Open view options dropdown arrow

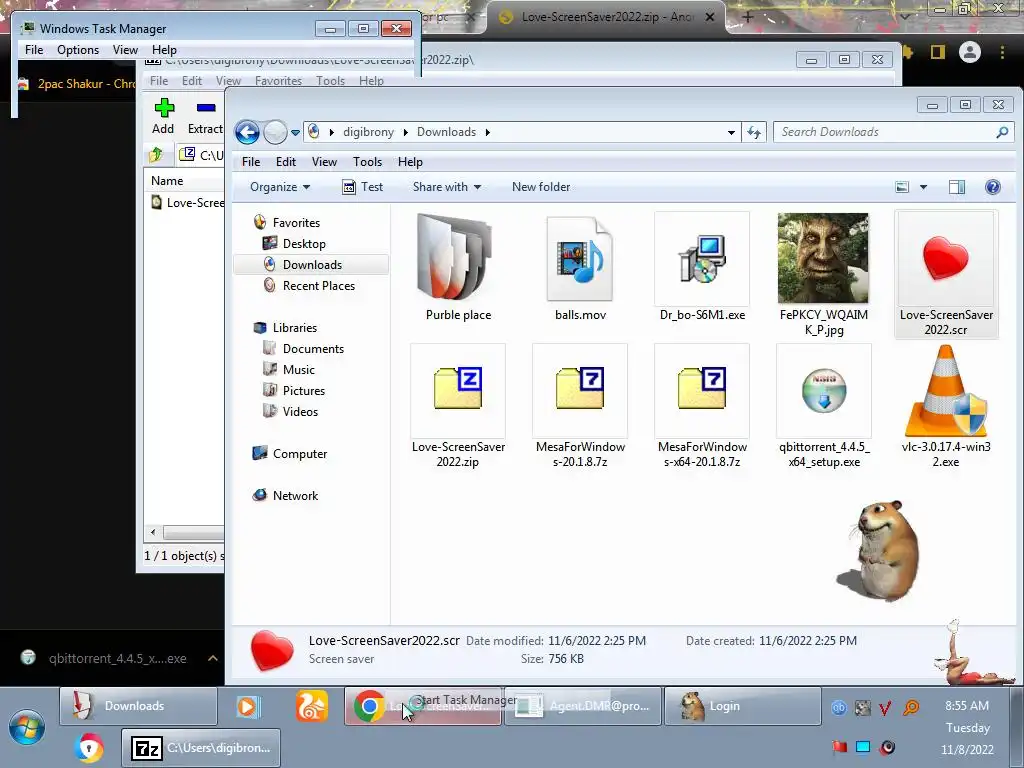tap(923, 187)
